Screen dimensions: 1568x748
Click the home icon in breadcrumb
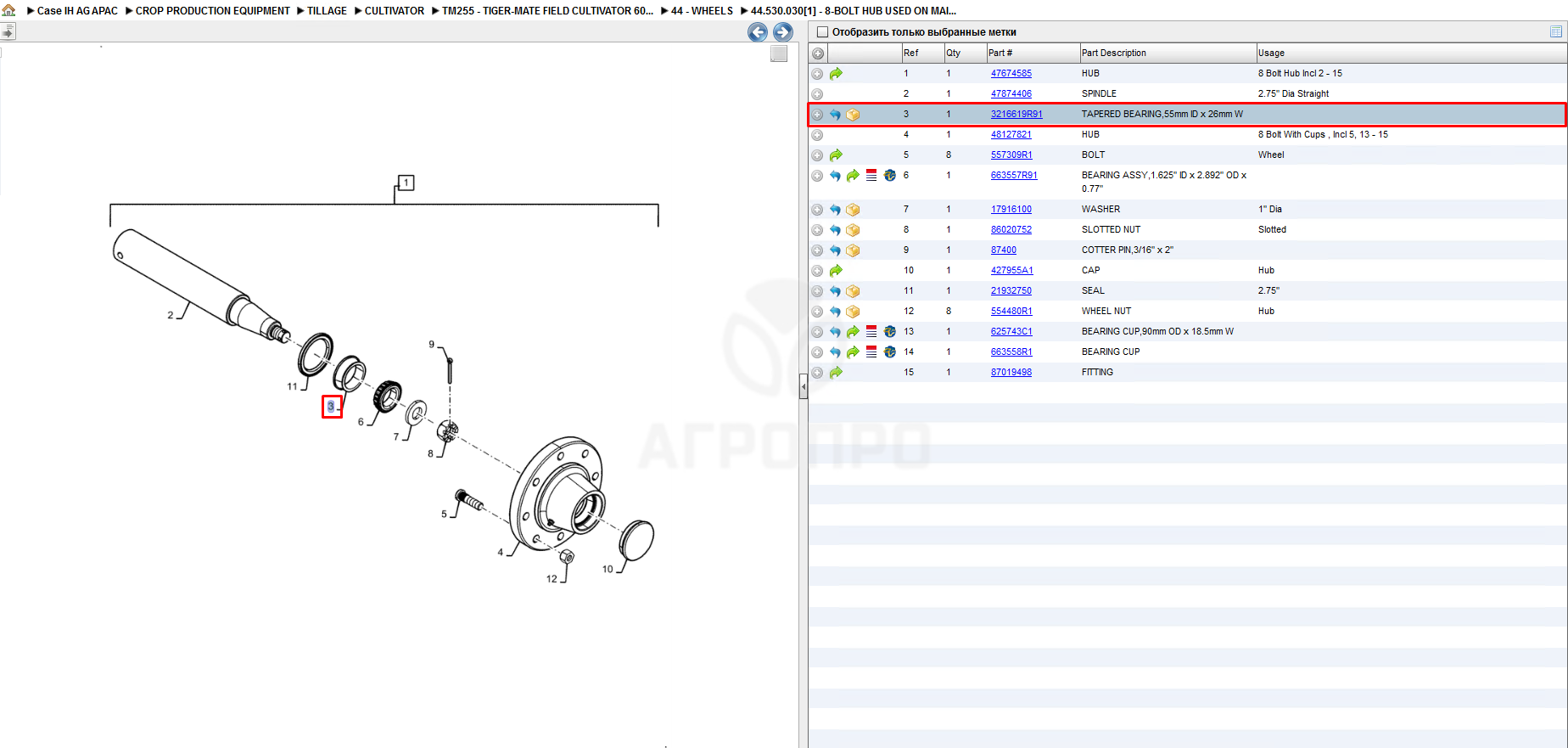click(9, 11)
